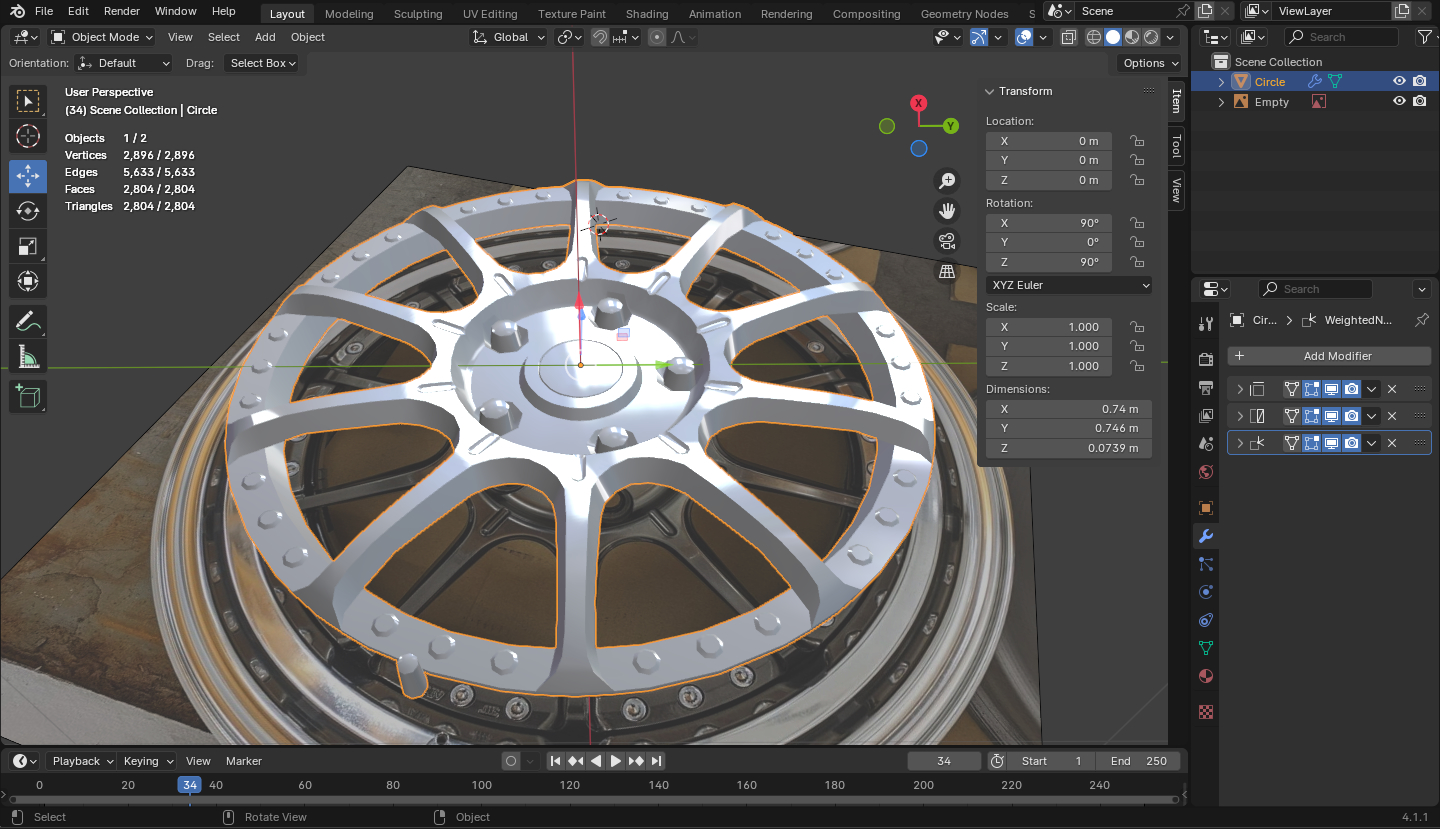Hide the Circle object via its eye icon

(x=1399, y=82)
